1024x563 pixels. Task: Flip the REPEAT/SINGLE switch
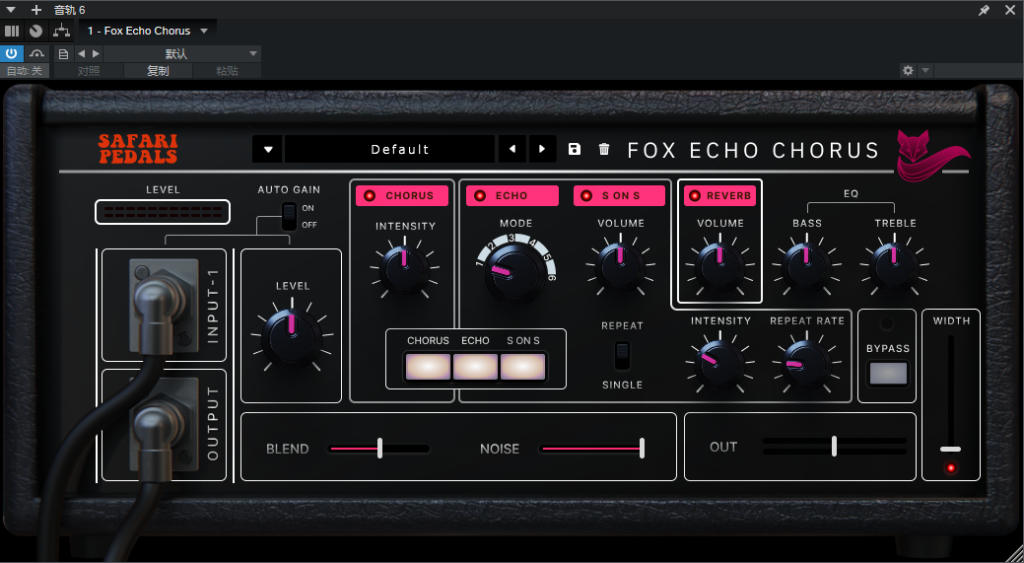click(622, 355)
